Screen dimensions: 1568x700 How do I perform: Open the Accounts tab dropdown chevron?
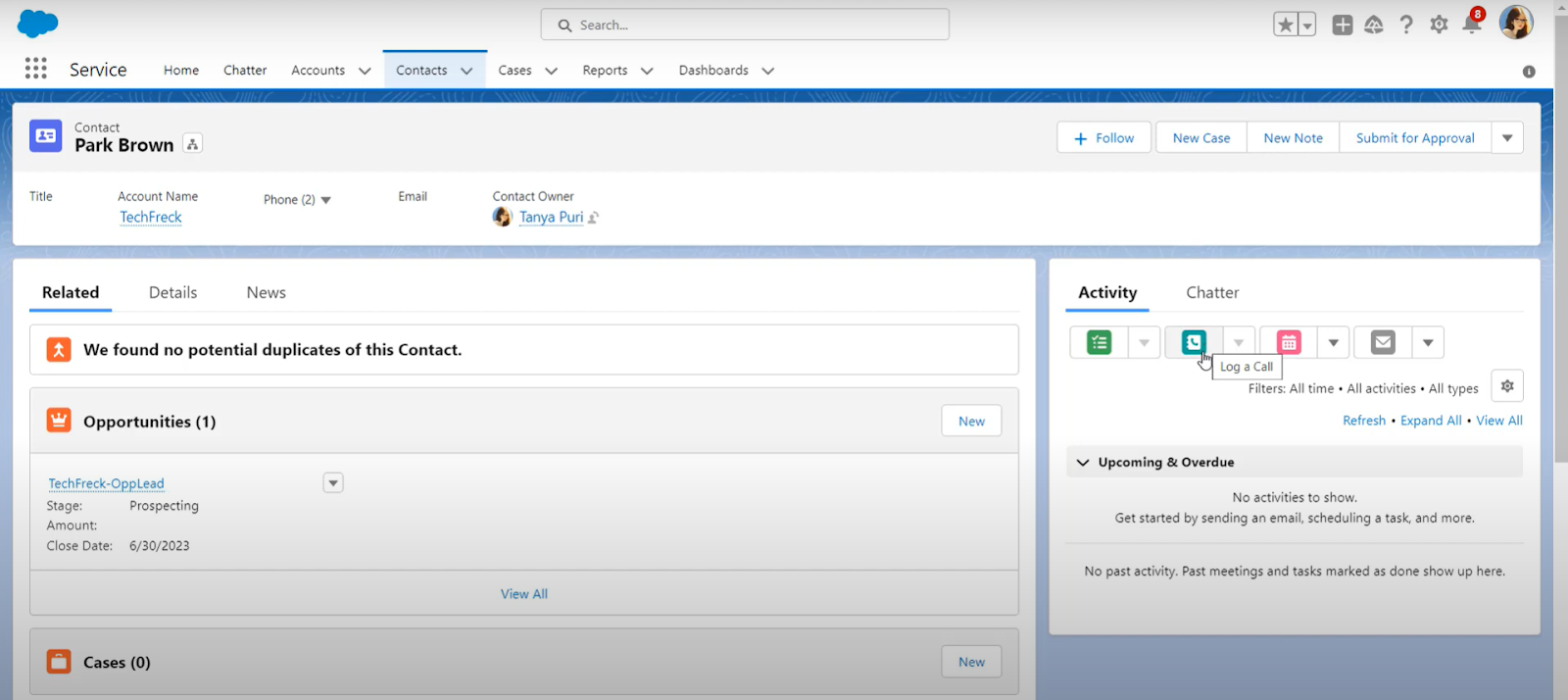[x=365, y=71]
